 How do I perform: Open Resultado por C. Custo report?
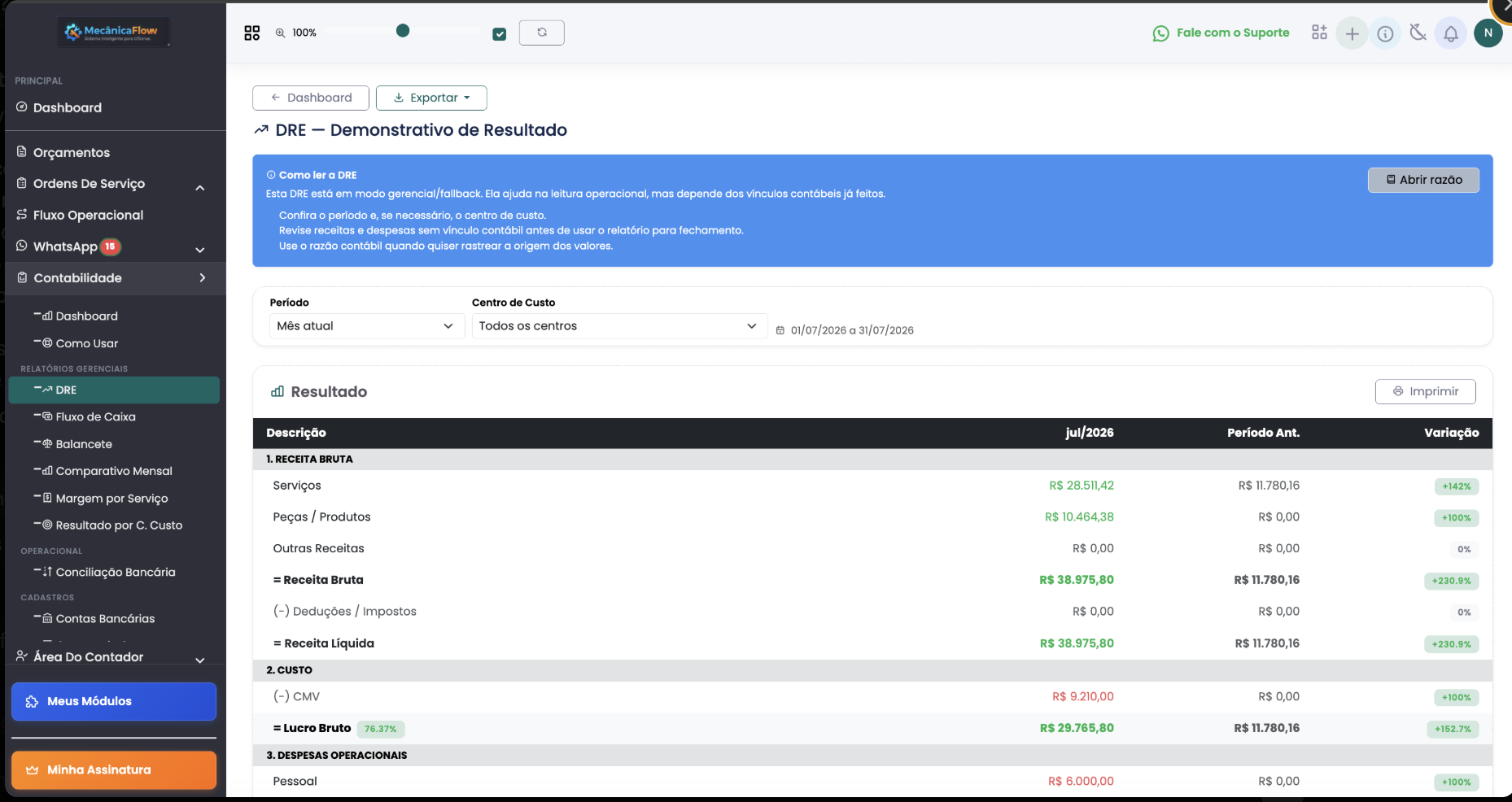pos(119,525)
